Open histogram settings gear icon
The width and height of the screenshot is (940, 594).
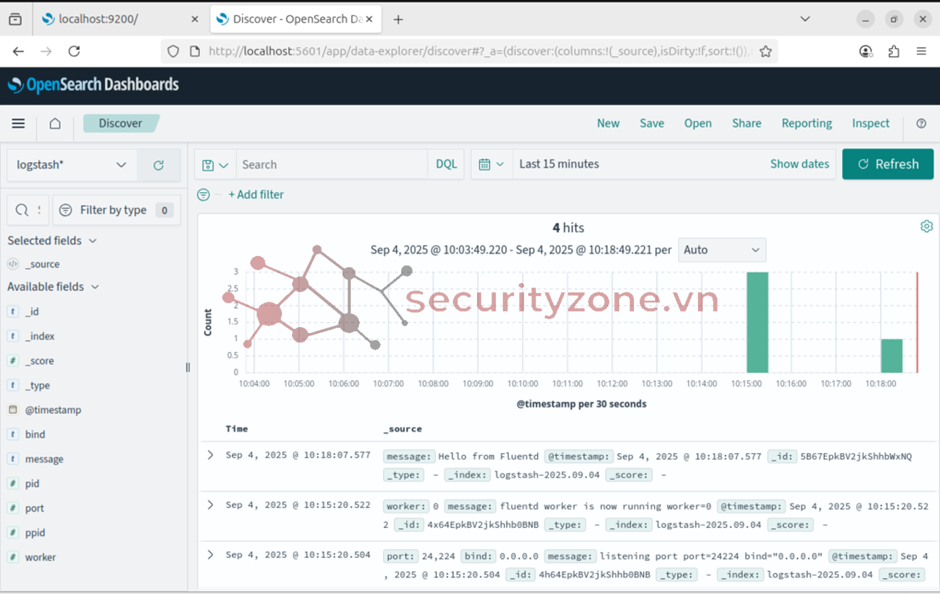[x=926, y=226]
